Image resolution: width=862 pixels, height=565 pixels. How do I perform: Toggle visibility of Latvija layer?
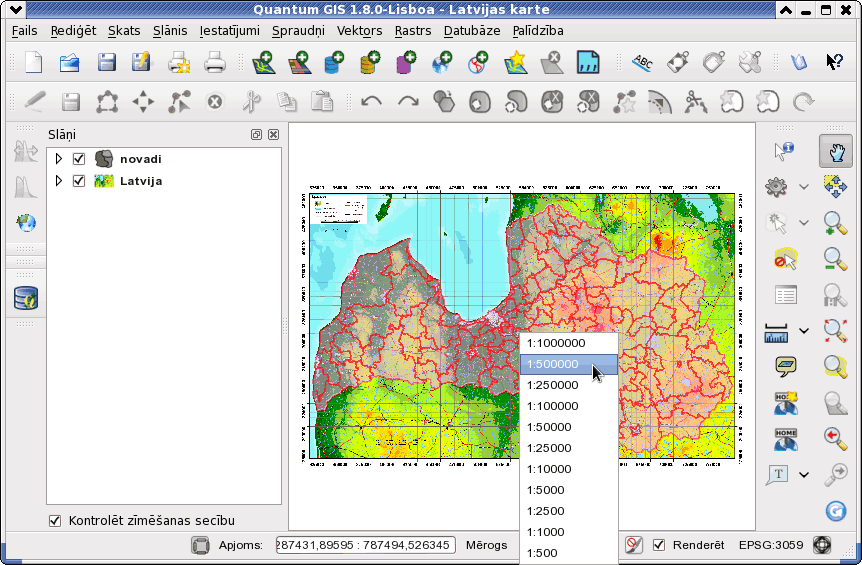(79, 181)
